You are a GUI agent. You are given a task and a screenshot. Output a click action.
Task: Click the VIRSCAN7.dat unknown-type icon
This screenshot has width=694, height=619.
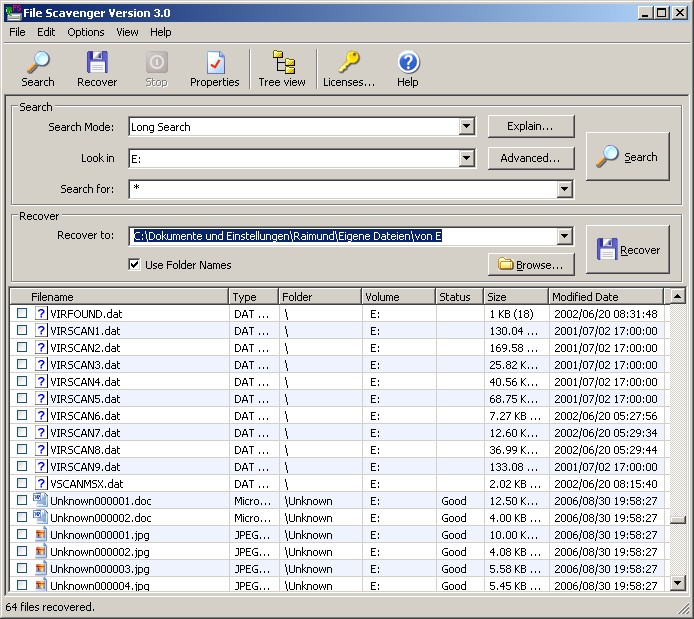(41, 432)
